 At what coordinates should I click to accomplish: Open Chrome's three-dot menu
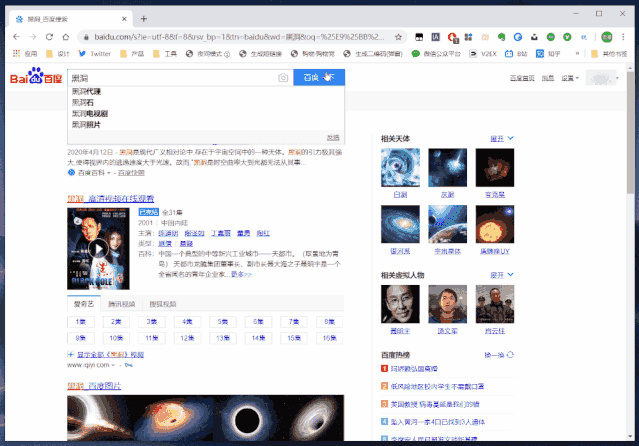pyautogui.click(x=623, y=37)
